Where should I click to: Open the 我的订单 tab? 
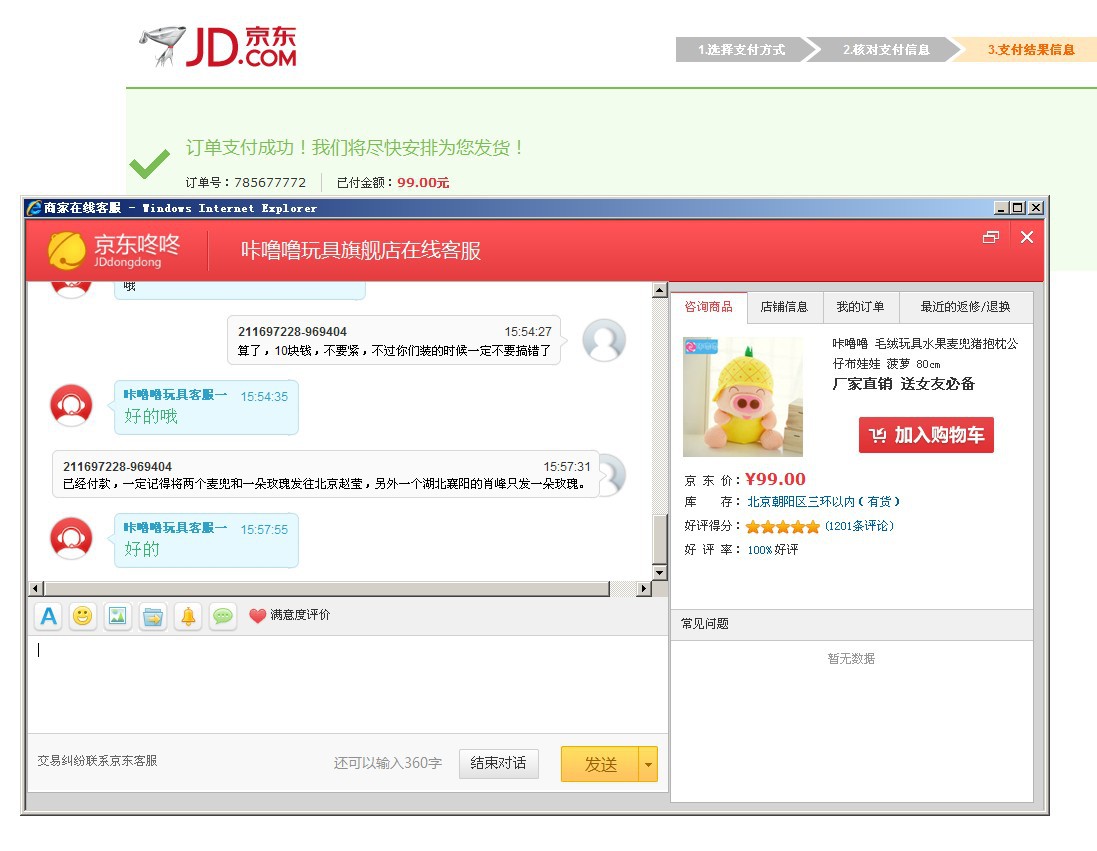pos(861,307)
